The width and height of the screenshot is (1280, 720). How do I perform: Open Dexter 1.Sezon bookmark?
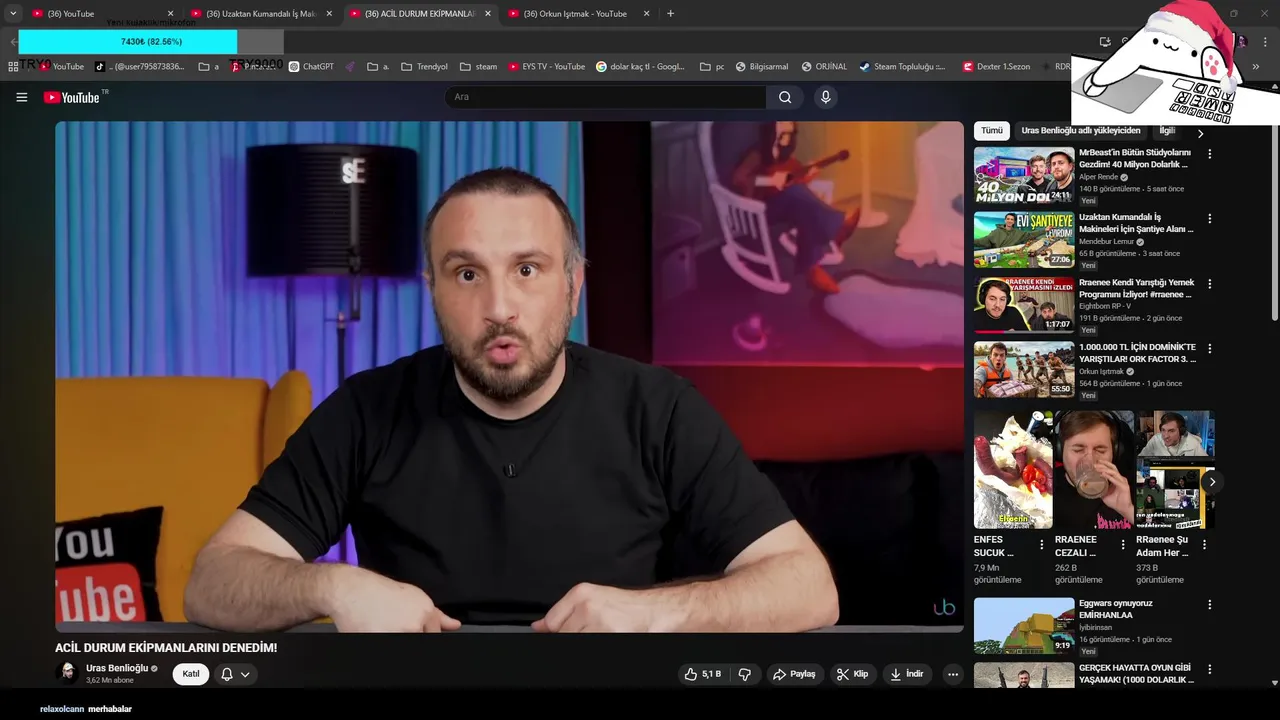(x=996, y=67)
